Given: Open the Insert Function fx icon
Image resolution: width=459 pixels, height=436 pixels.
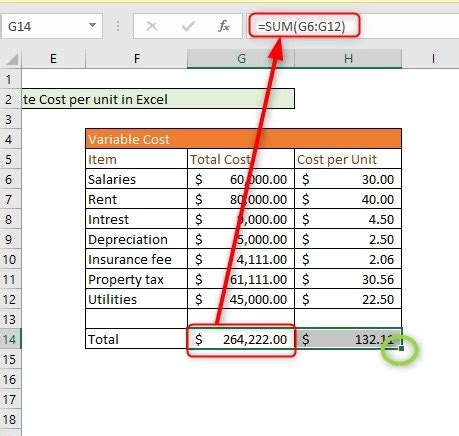Looking at the screenshot, I should (x=224, y=26).
